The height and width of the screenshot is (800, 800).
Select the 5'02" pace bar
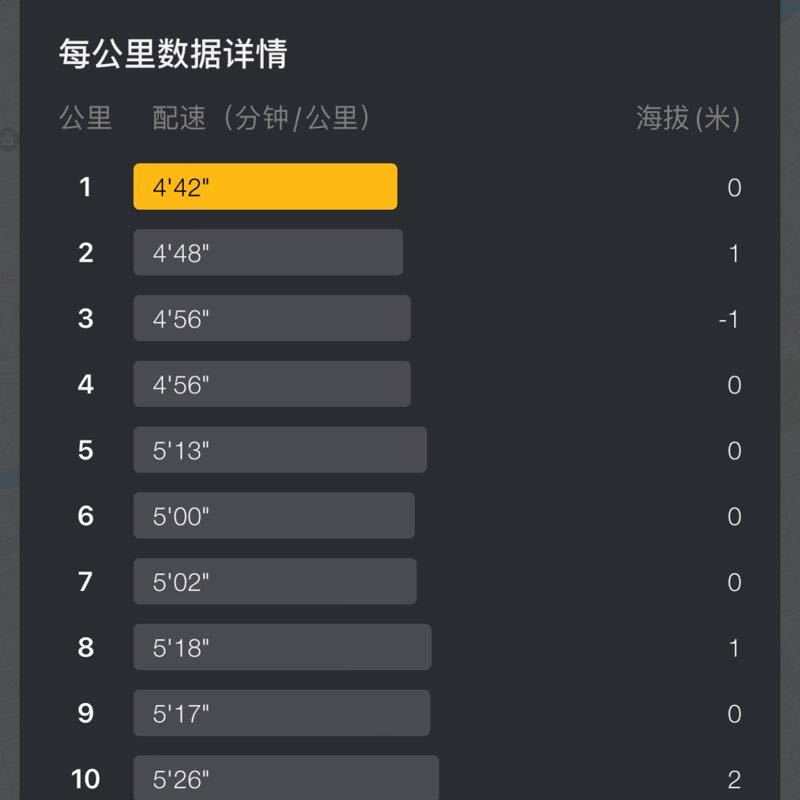(x=275, y=582)
